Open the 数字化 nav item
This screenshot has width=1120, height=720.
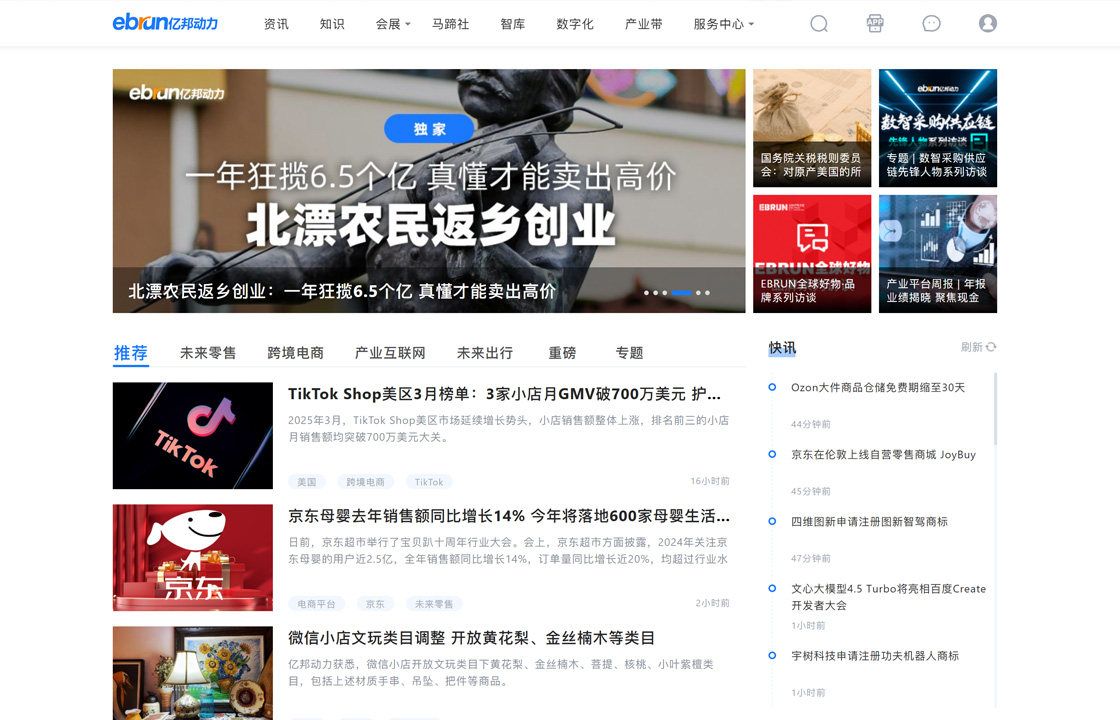(575, 24)
